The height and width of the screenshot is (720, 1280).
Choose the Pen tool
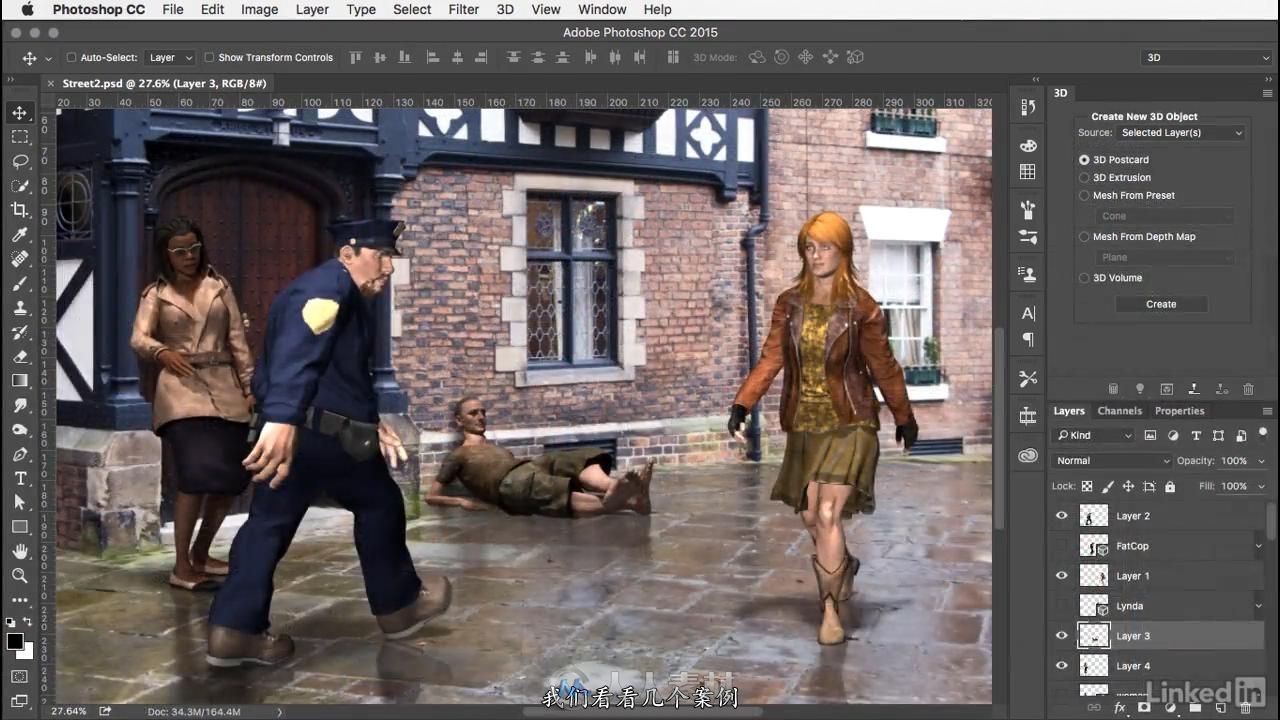coord(20,454)
